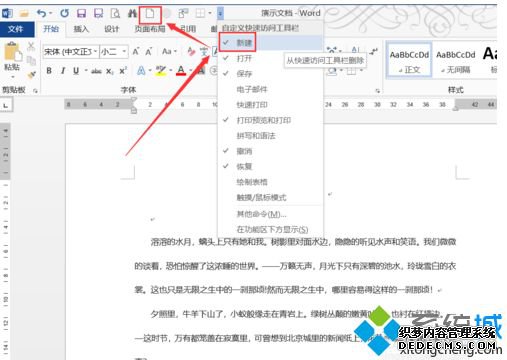This screenshot has width=507, height=360.
Task: Click the Clear Formatting eraser icon
Action: click(x=191, y=52)
